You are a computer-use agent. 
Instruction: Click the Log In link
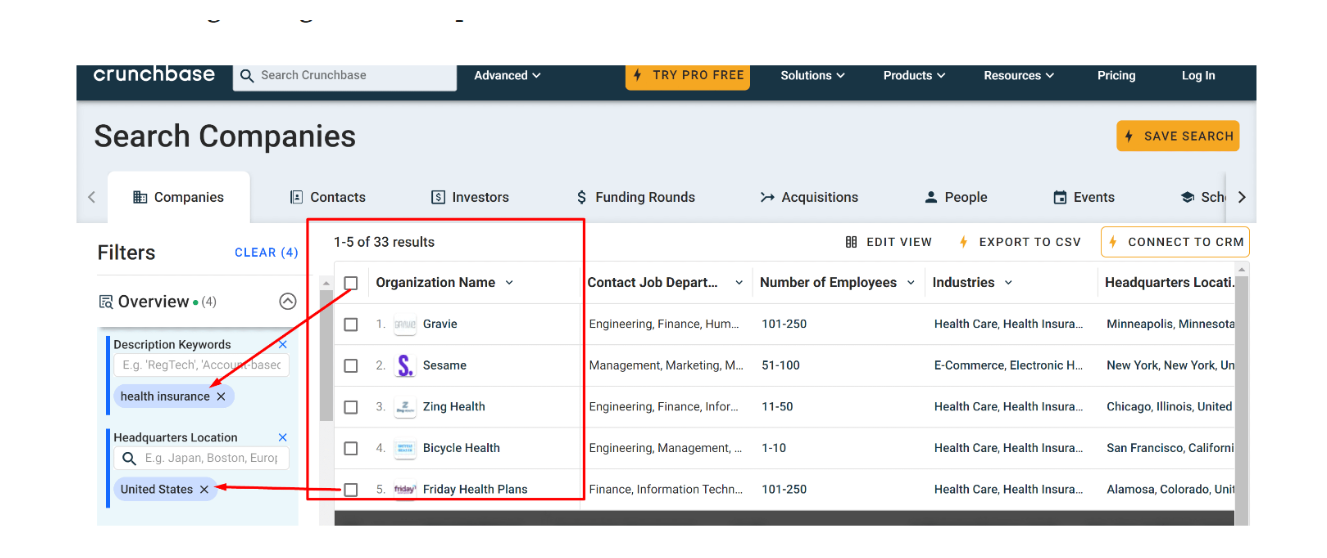click(x=1198, y=76)
